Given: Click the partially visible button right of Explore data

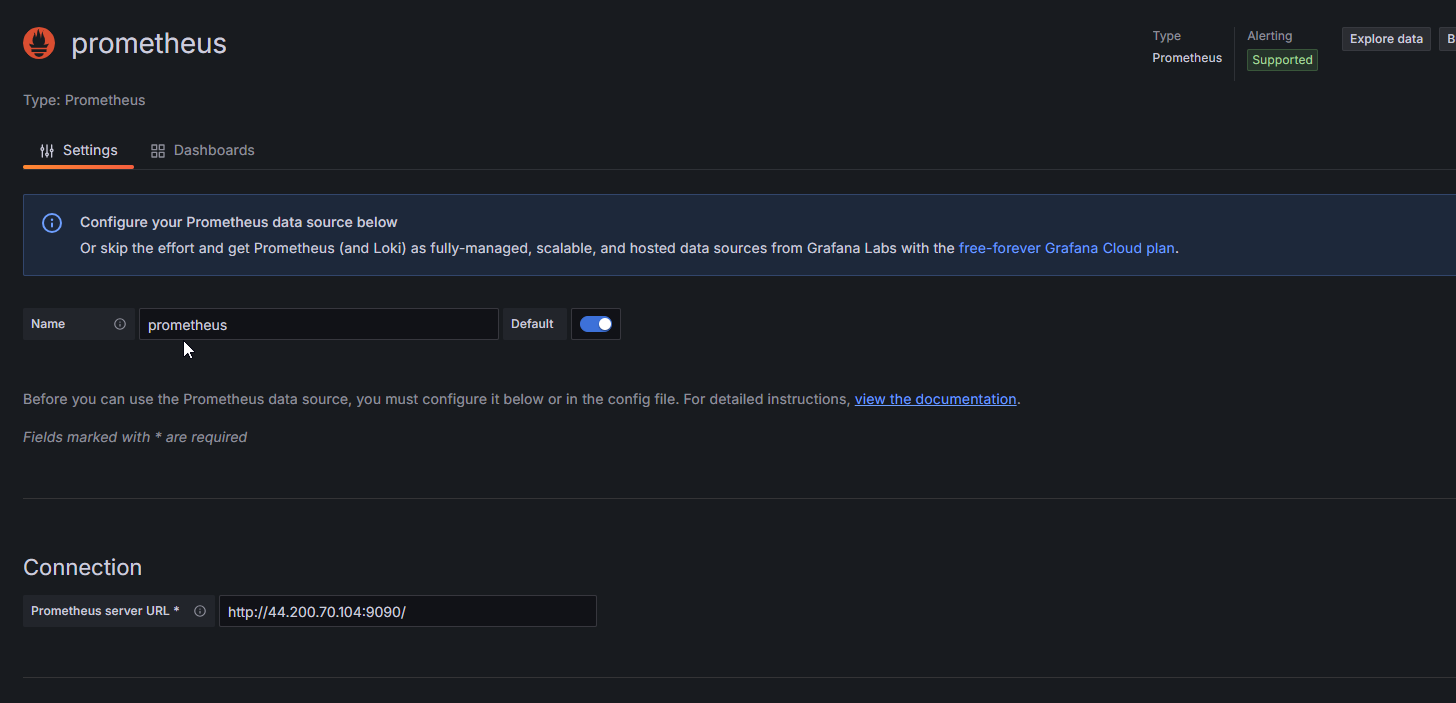Looking at the screenshot, I should tap(1448, 39).
